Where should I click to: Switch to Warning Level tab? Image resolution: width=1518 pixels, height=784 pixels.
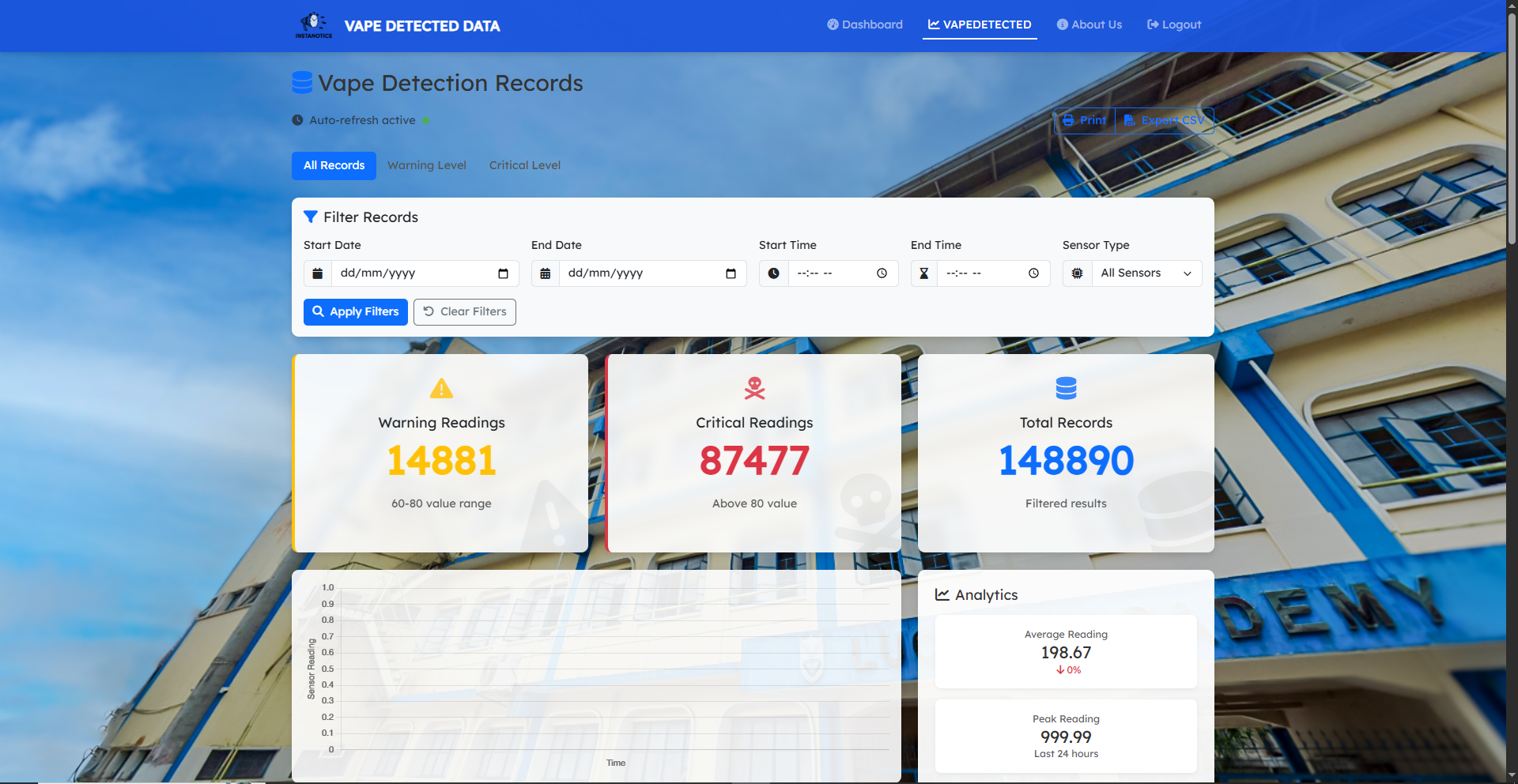[x=427, y=166]
